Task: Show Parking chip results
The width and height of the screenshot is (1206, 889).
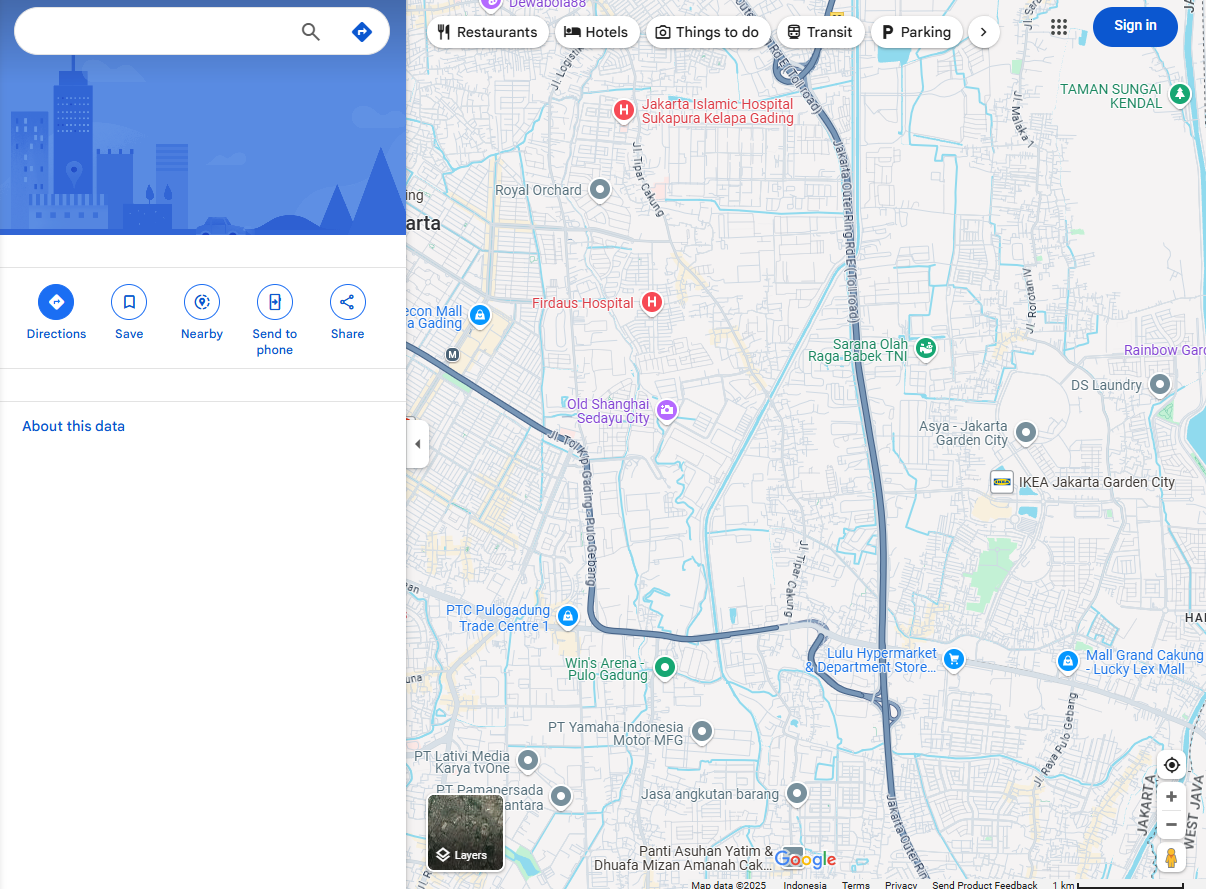Action: tap(917, 32)
